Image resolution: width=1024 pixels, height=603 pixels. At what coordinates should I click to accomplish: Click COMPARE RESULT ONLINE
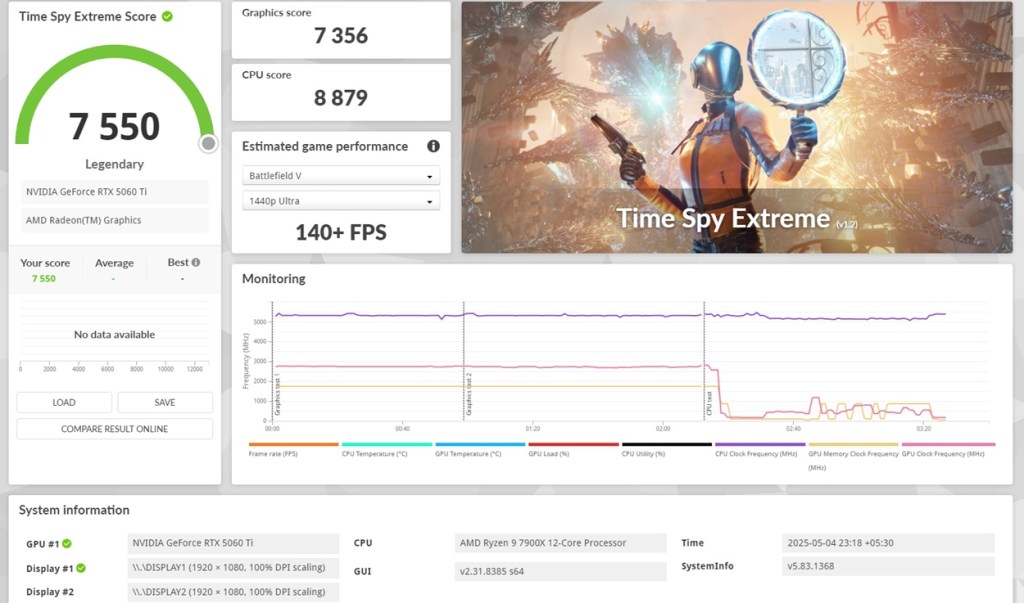point(114,428)
